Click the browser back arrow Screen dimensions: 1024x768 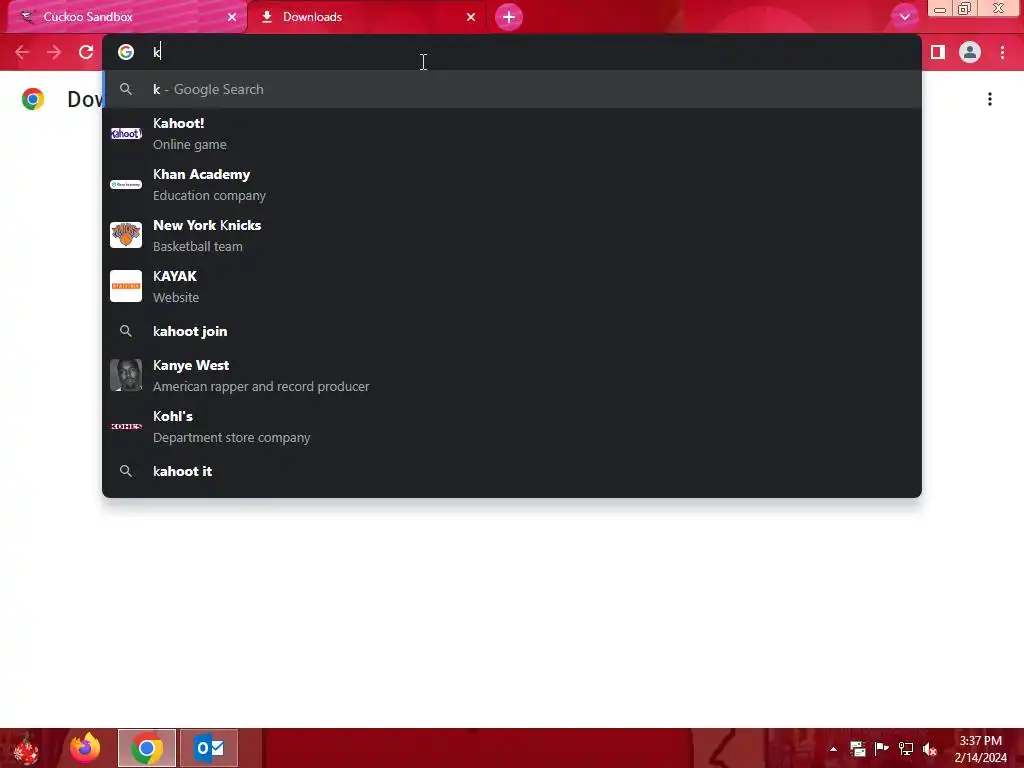coord(22,52)
